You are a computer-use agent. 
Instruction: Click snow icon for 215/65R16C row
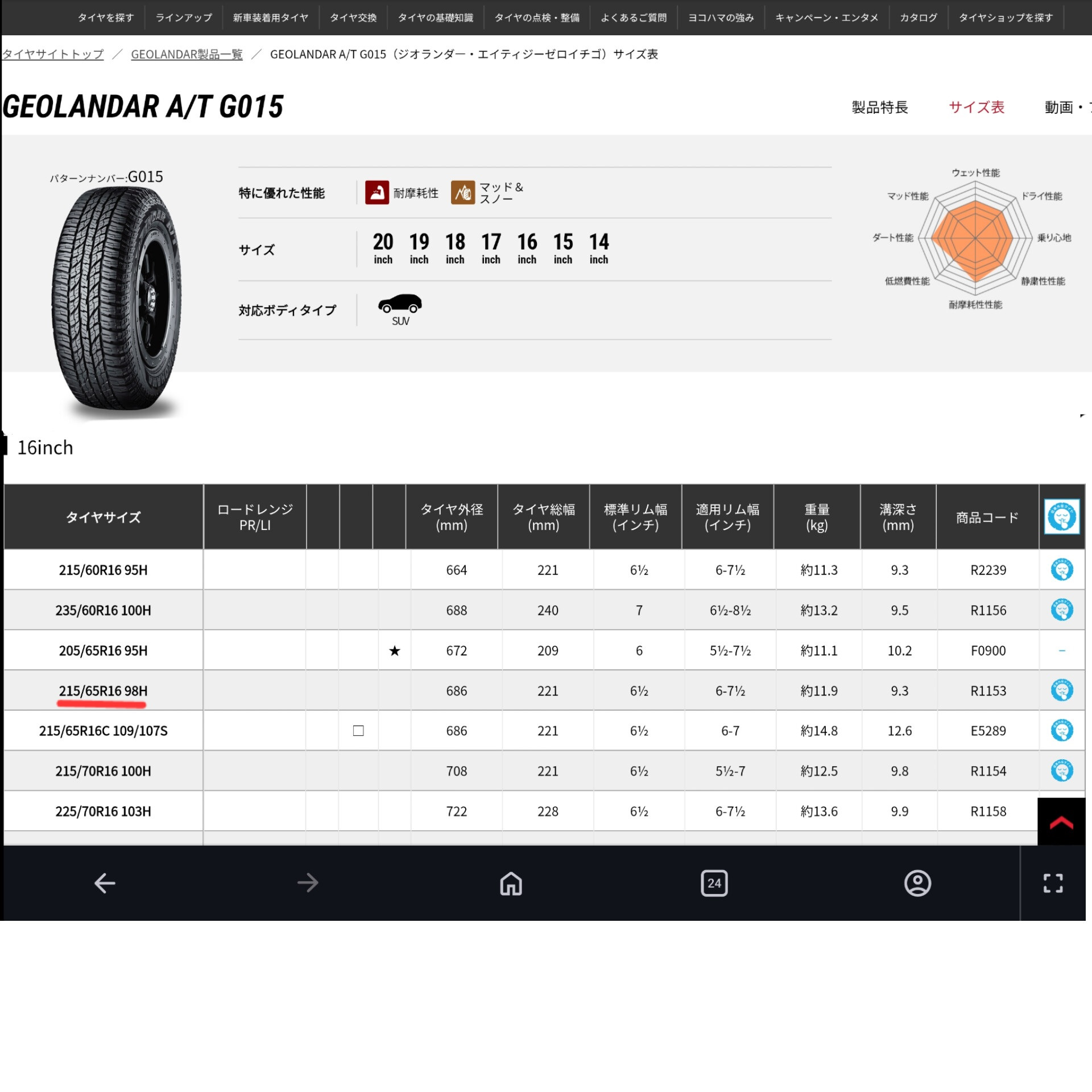point(1061,730)
